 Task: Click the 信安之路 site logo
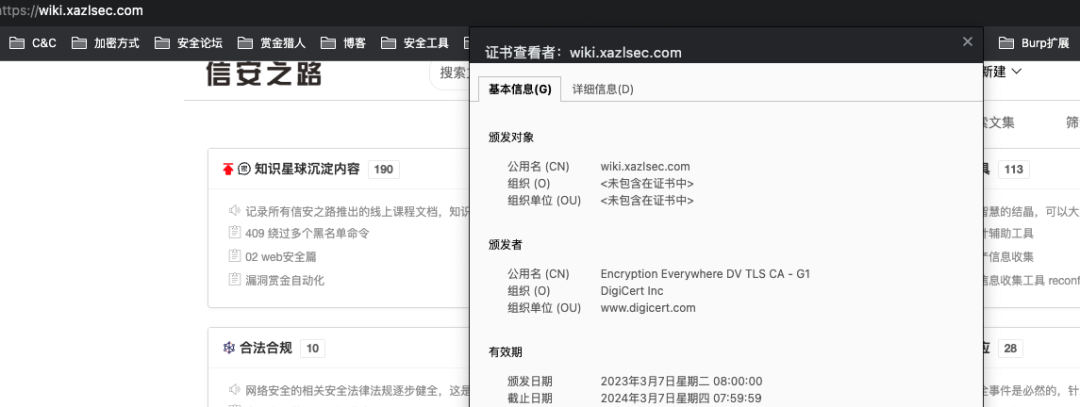(x=264, y=73)
